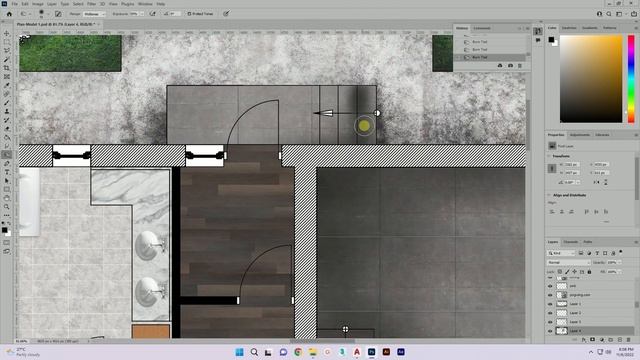
Task: Click the align left edges button
Action: pos(552,211)
